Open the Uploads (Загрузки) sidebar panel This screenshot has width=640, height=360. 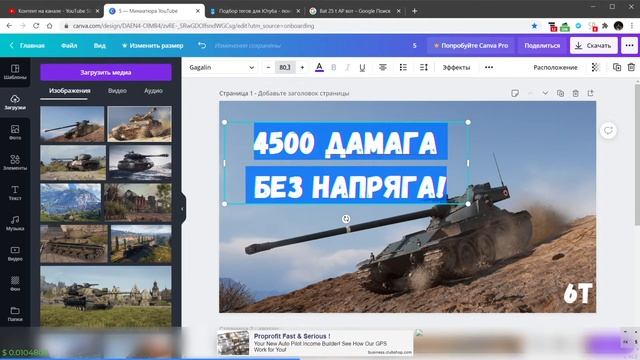pos(15,102)
